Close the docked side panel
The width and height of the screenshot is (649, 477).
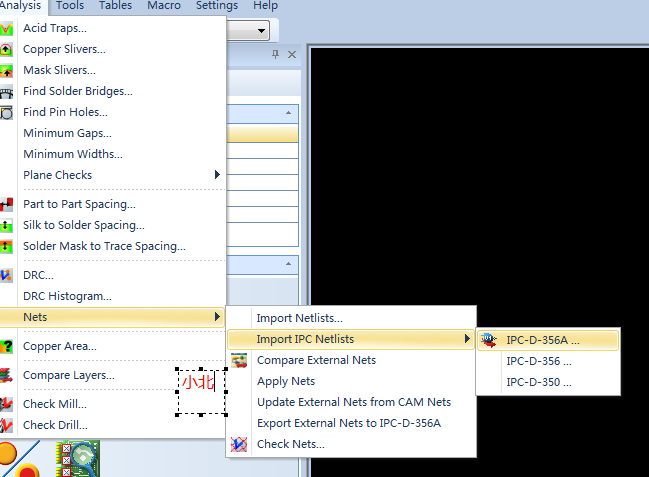click(x=292, y=55)
